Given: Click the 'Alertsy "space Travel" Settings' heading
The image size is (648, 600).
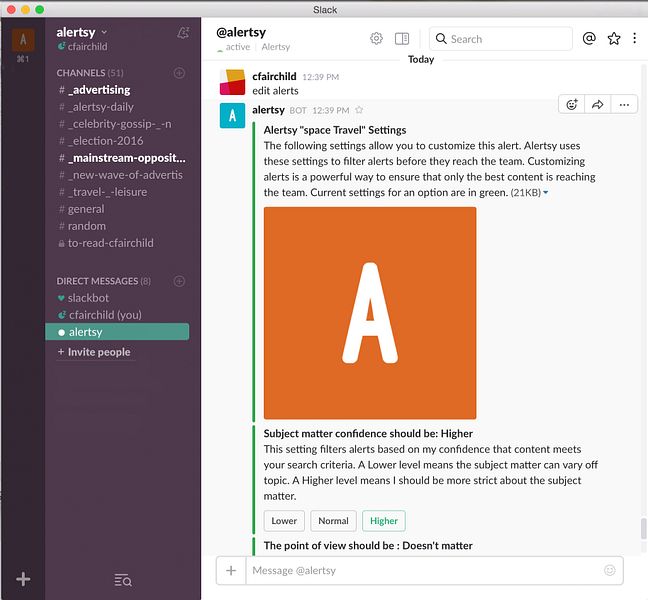Looking at the screenshot, I should (x=335, y=130).
